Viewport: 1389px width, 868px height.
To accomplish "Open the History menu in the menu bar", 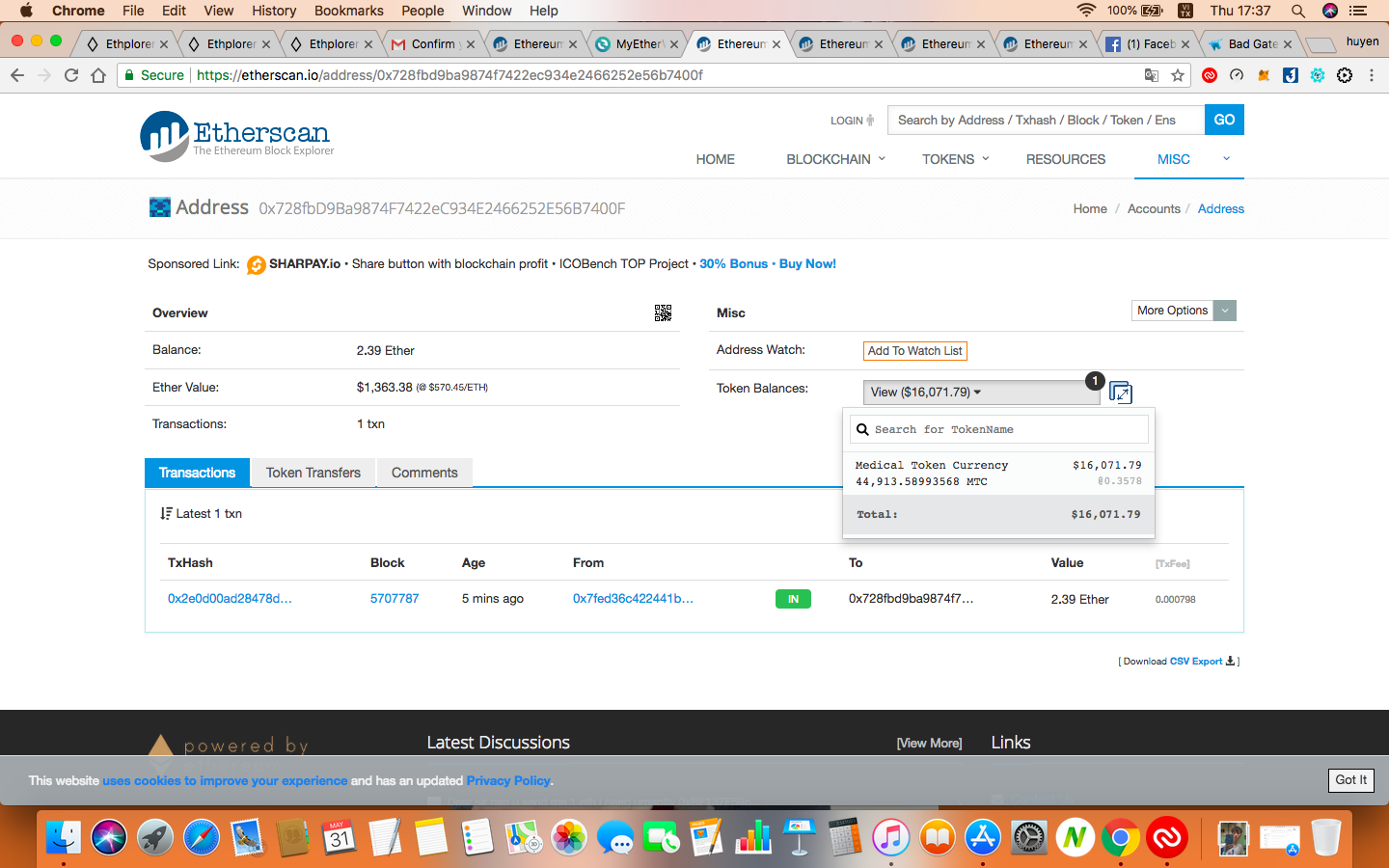I will [x=274, y=11].
